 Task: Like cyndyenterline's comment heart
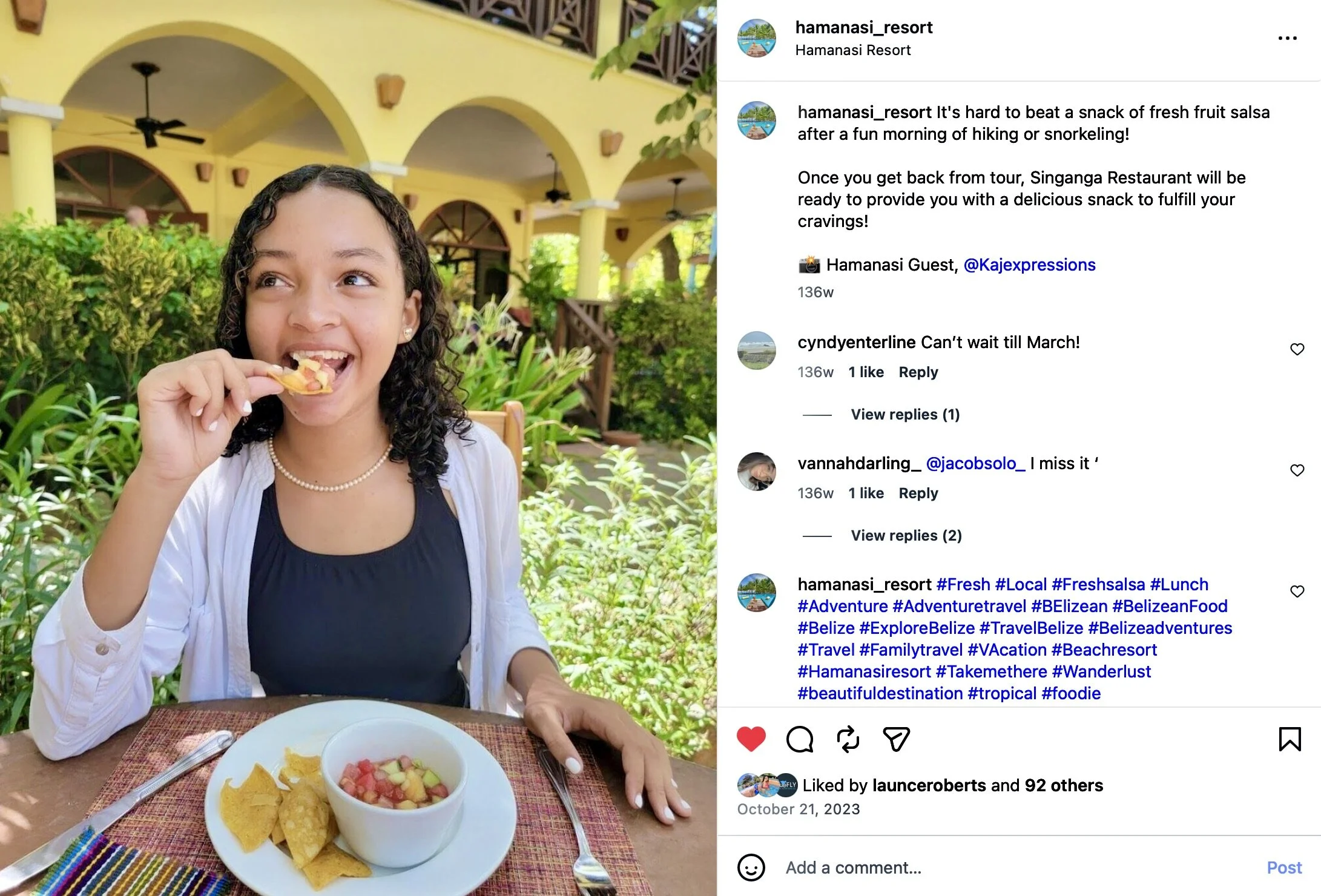(x=1297, y=349)
